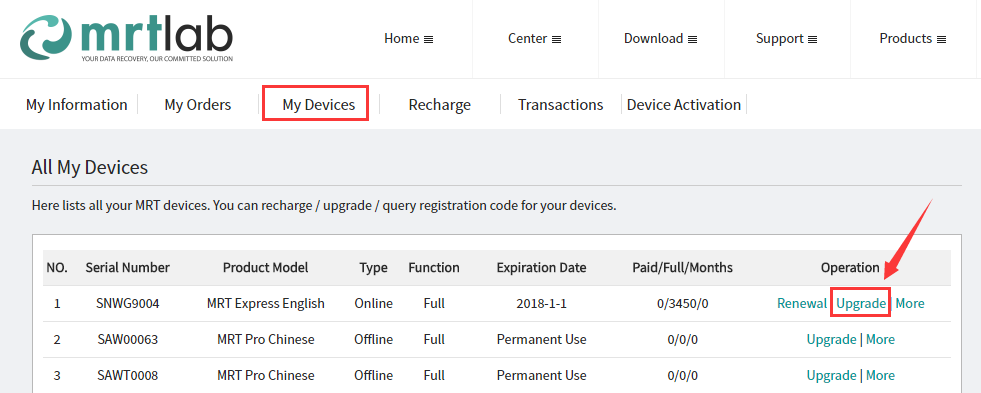Click the 0/3450/0 paid value
This screenshot has width=981, height=393.
tap(683, 304)
